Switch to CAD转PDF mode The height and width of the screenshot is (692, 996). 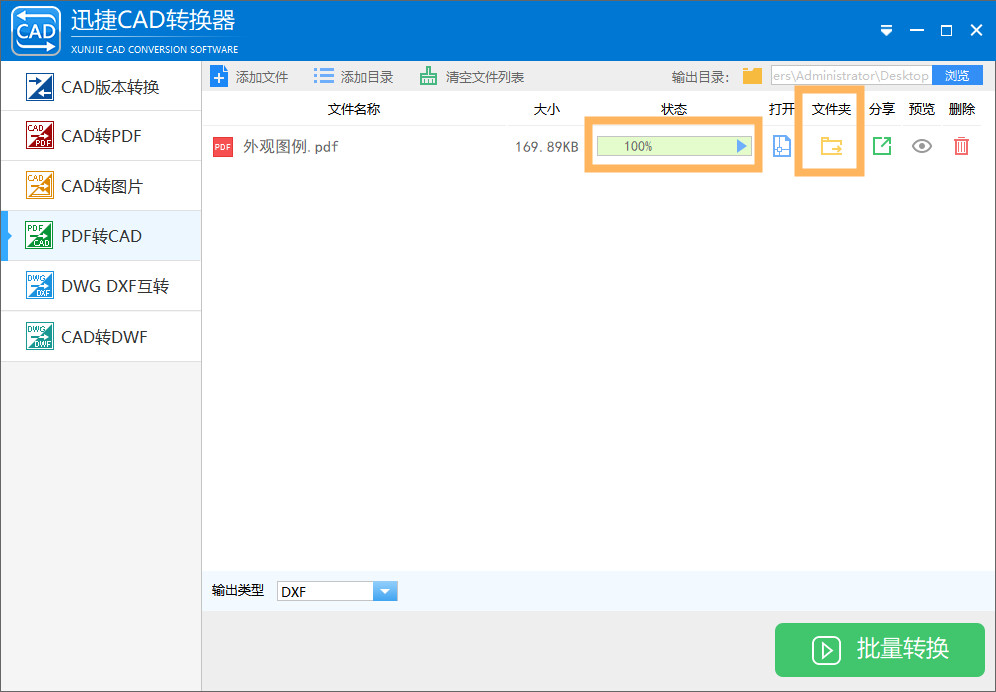101,136
